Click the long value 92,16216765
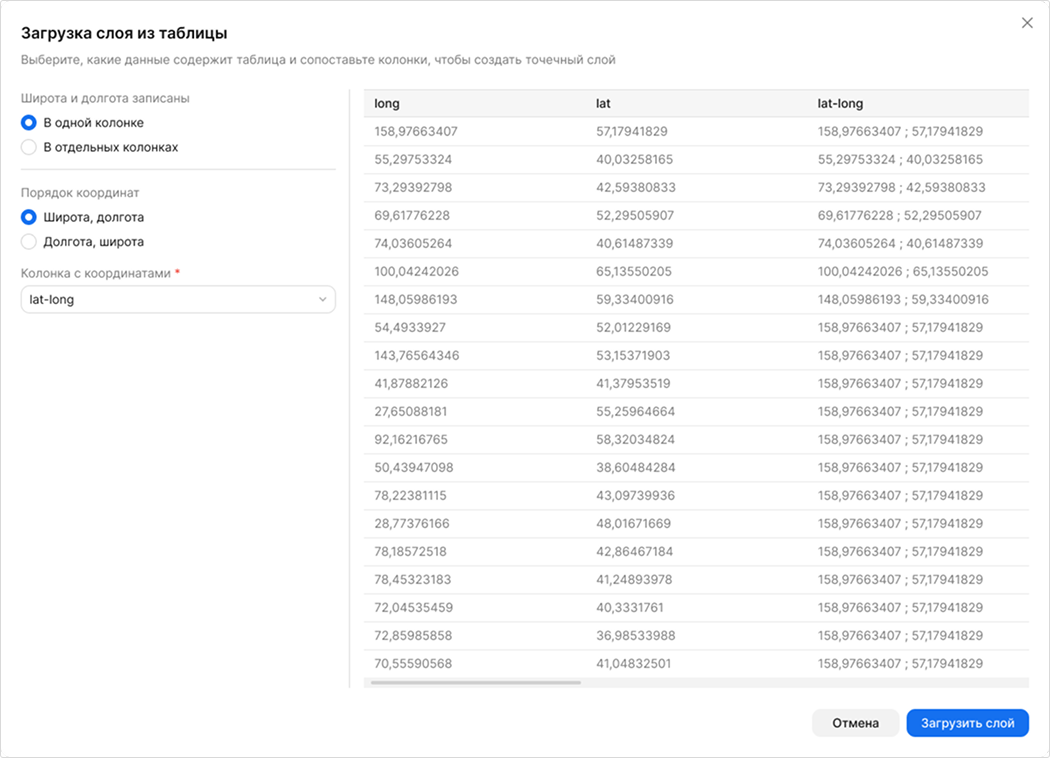Image resolution: width=1050 pixels, height=758 pixels. [x=411, y=440]
